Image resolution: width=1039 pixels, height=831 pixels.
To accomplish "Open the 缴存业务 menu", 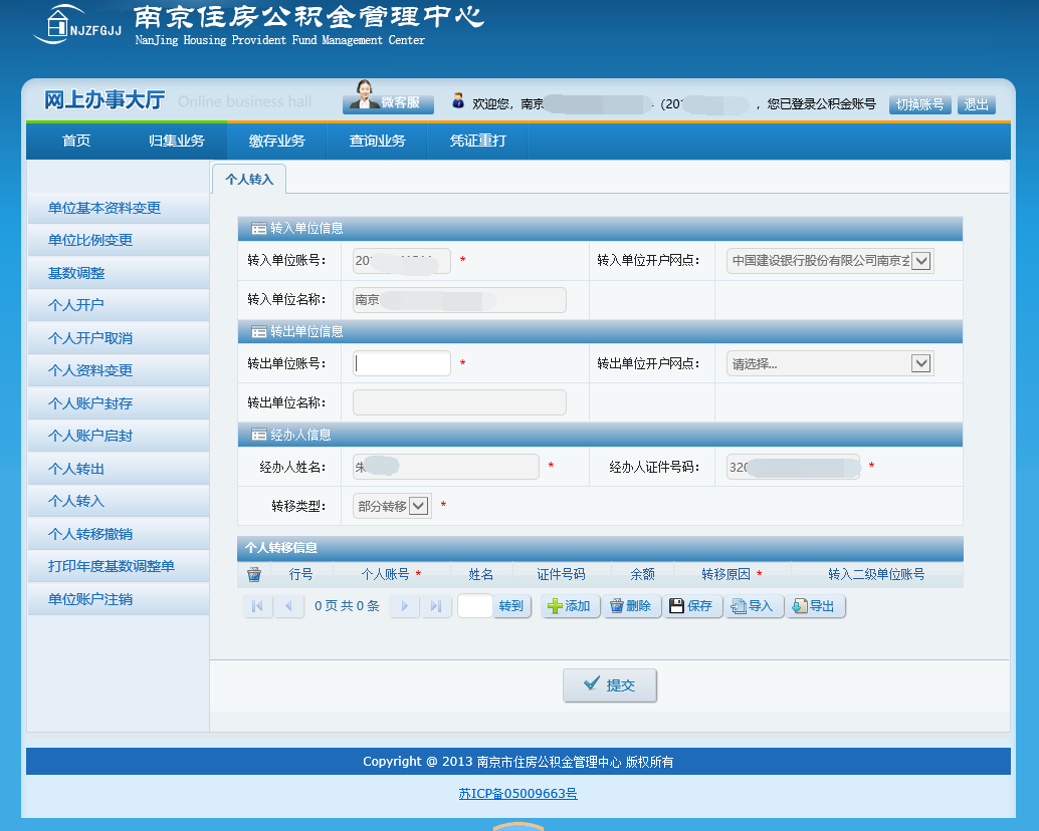I will coord(277,141).
